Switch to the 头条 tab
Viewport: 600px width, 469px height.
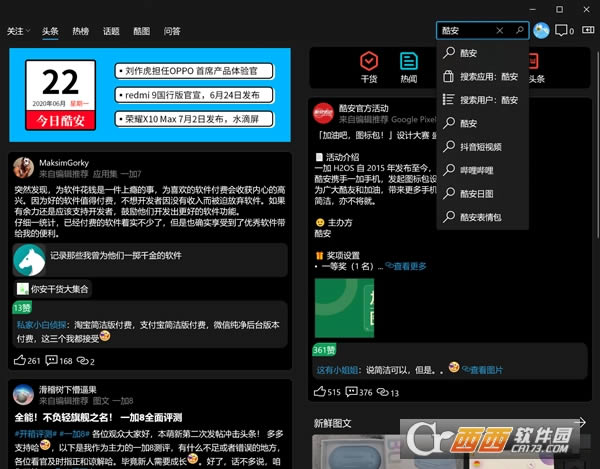pyautogui.click(x=50, y=31)
